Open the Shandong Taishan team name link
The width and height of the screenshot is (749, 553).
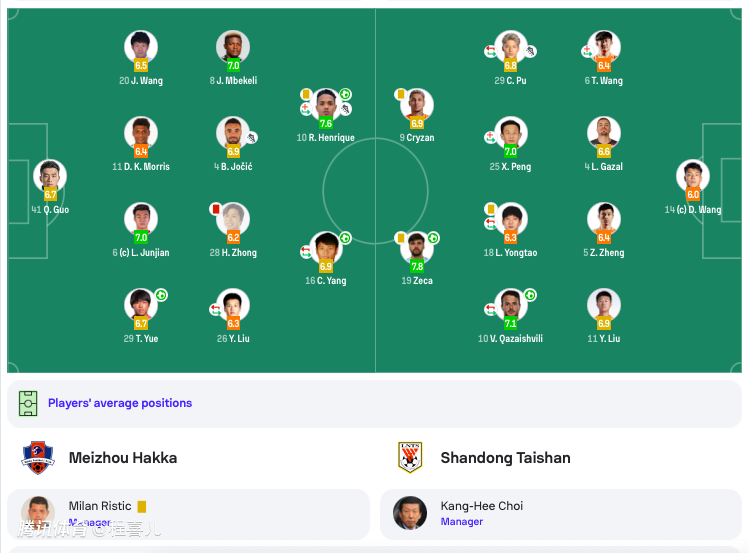(x=505, y=458)
